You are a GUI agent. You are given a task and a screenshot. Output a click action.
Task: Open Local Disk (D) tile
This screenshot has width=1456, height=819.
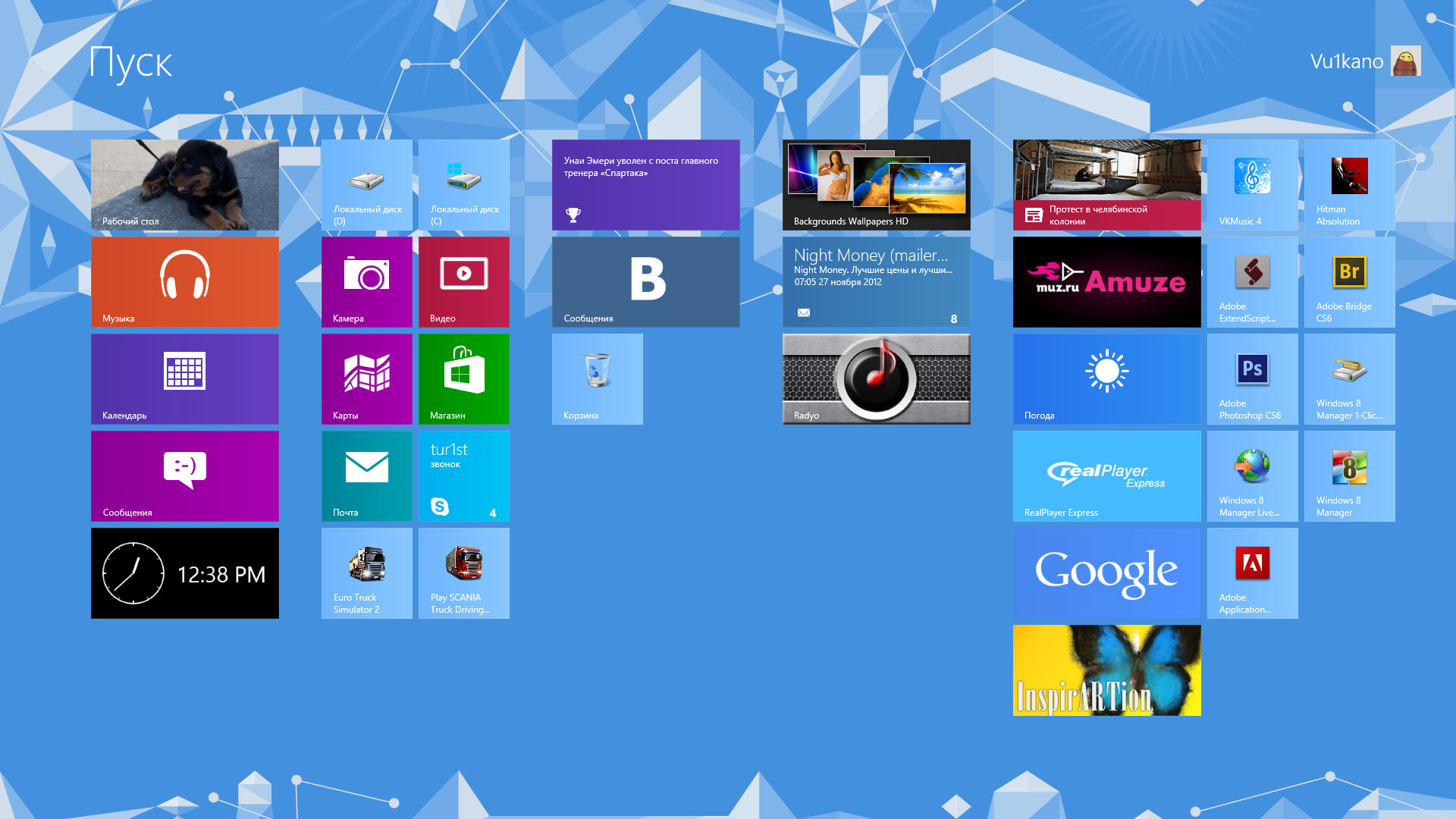click(366, 184)
